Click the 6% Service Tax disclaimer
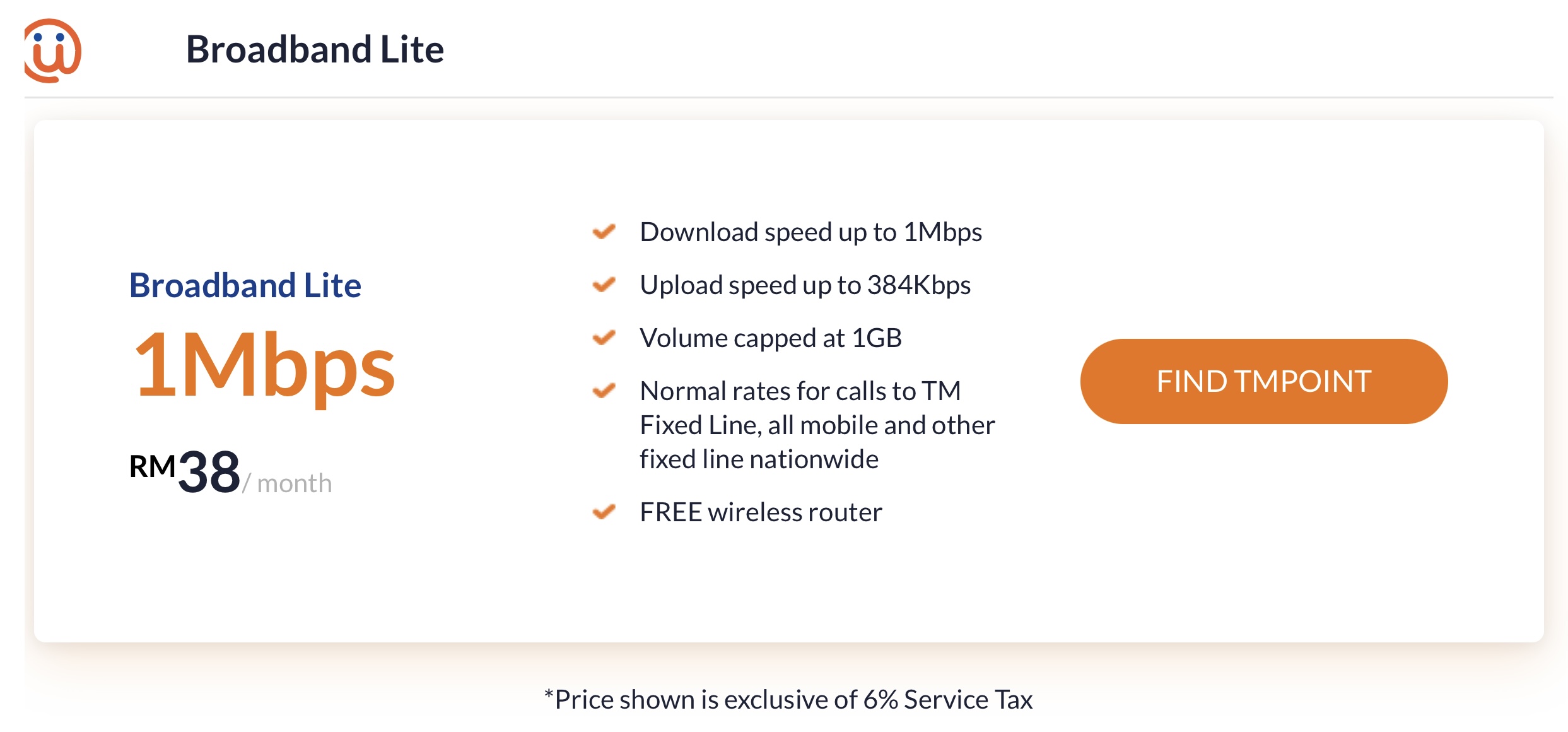The width and height of the screenshot is (1568, 732). tap(788, 699)
